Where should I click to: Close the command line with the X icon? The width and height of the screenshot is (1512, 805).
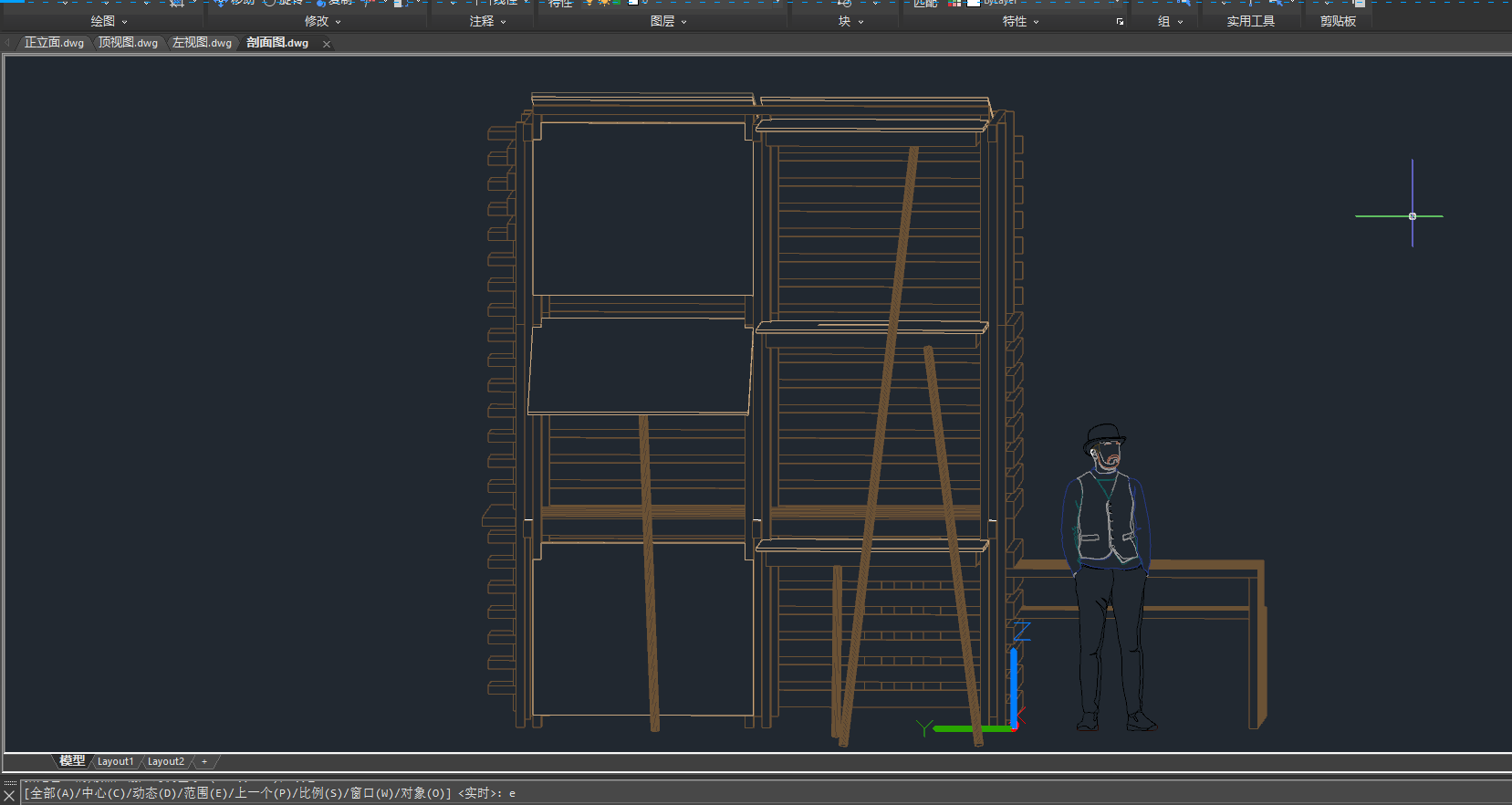click(x=10, y=796)
